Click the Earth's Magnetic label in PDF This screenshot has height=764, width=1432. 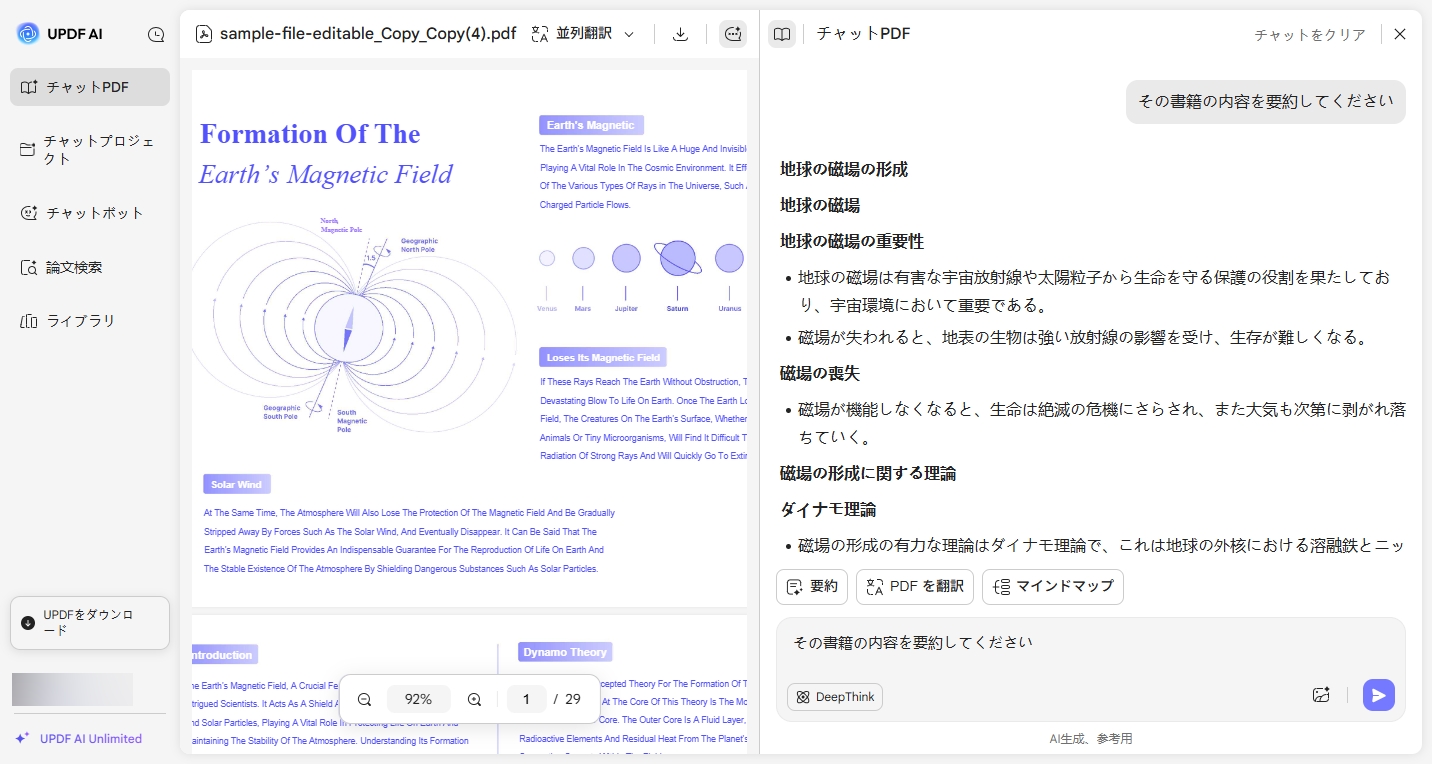591,125
